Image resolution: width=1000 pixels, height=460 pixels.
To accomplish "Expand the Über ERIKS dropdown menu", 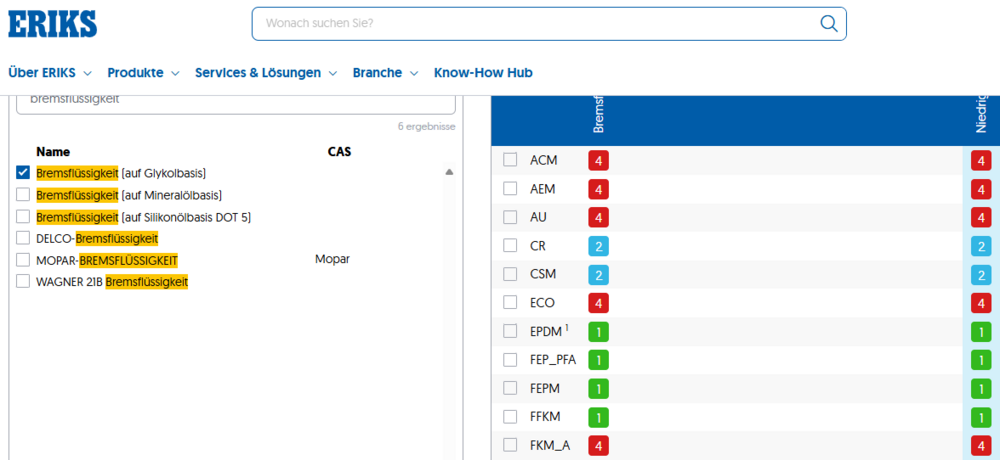I will pyautogui.click(x=50, y=73).
